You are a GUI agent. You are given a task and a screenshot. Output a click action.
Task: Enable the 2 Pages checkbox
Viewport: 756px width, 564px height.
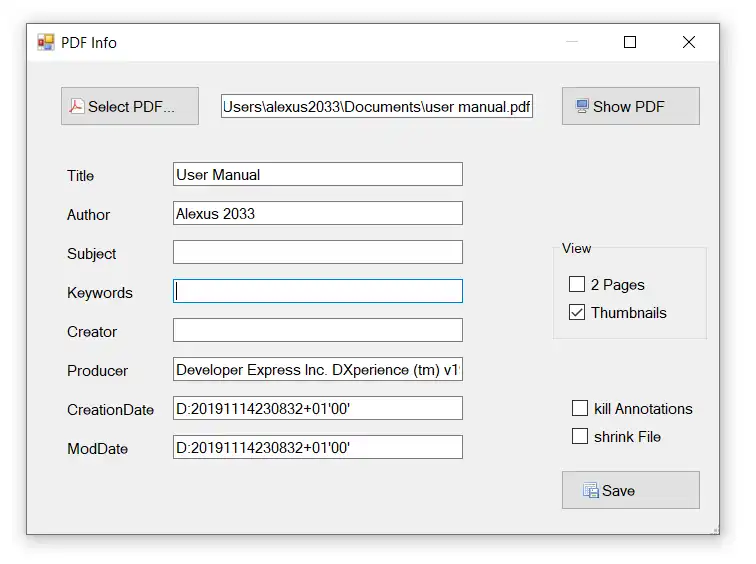pyautogui.click(x=577, y=284)
